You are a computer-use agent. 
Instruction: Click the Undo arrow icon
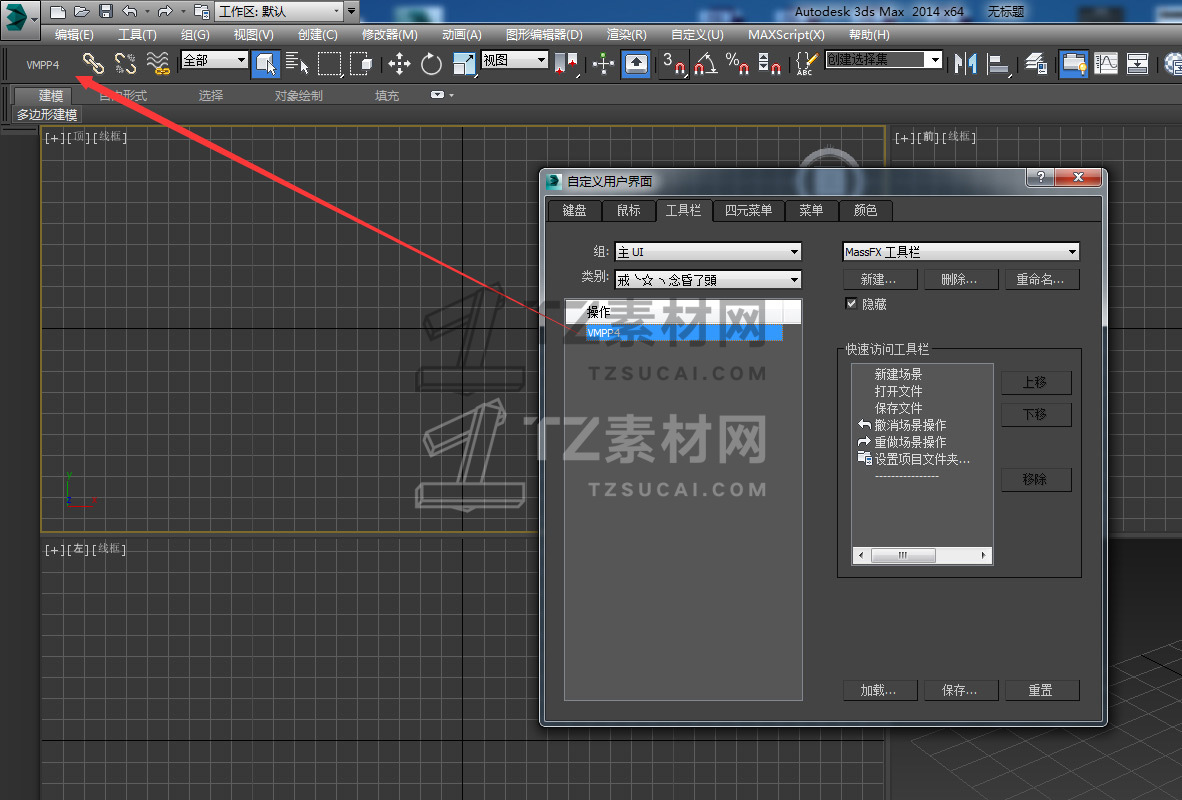click(x=130, y=12)
